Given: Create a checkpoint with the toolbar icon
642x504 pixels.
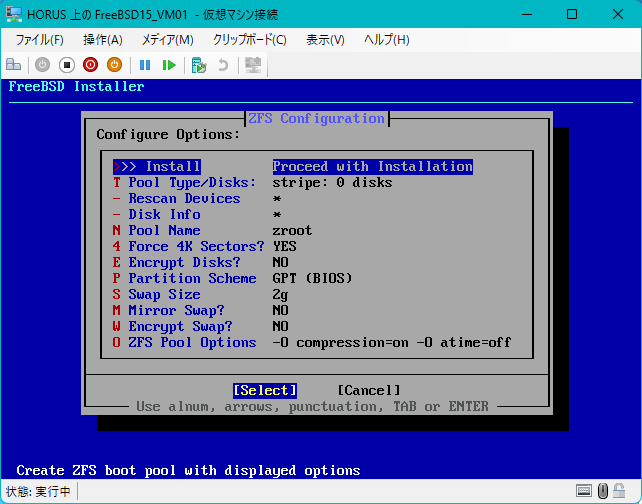Looking at the screenshot, I should (199, 65).
